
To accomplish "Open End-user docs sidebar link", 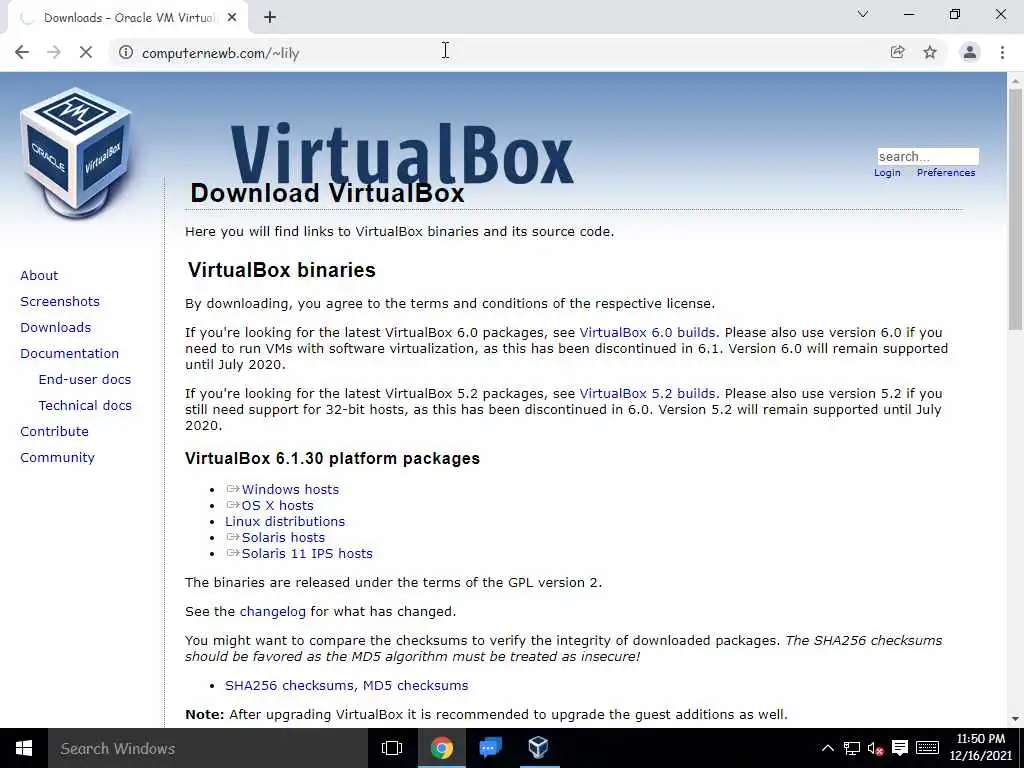I will pyautogui.click(x=85, y=379).
